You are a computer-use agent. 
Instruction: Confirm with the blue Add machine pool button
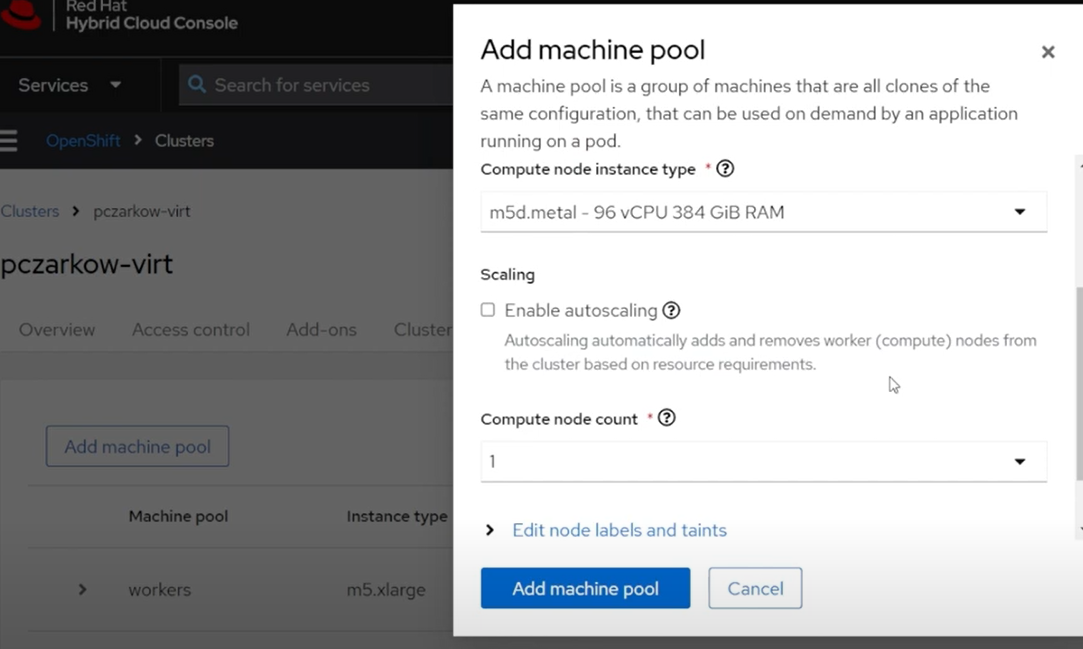click(x=585, y=588)
